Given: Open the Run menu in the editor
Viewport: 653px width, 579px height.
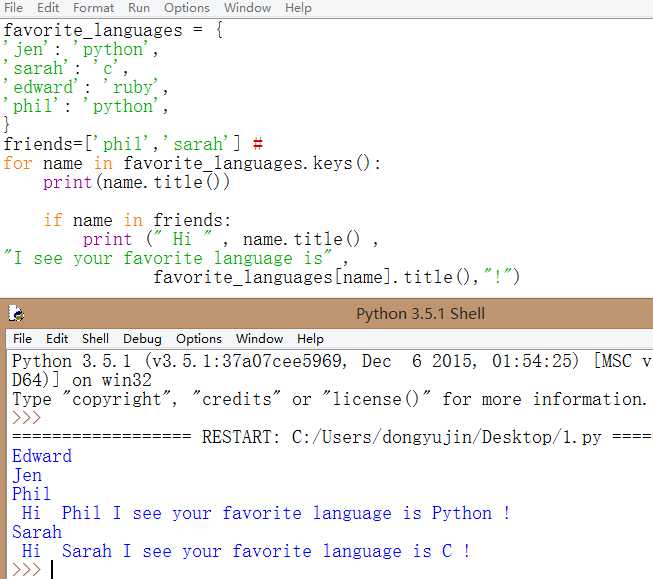Looking at the screenshot, I should tap(139, 7).
